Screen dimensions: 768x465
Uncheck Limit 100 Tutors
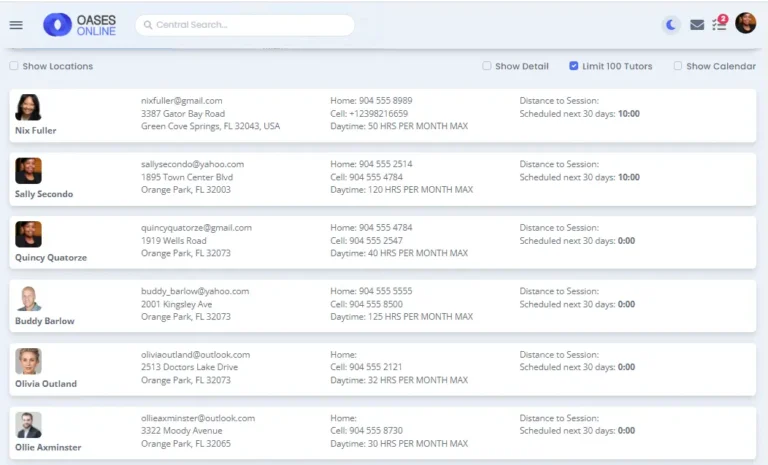point(574,66)
